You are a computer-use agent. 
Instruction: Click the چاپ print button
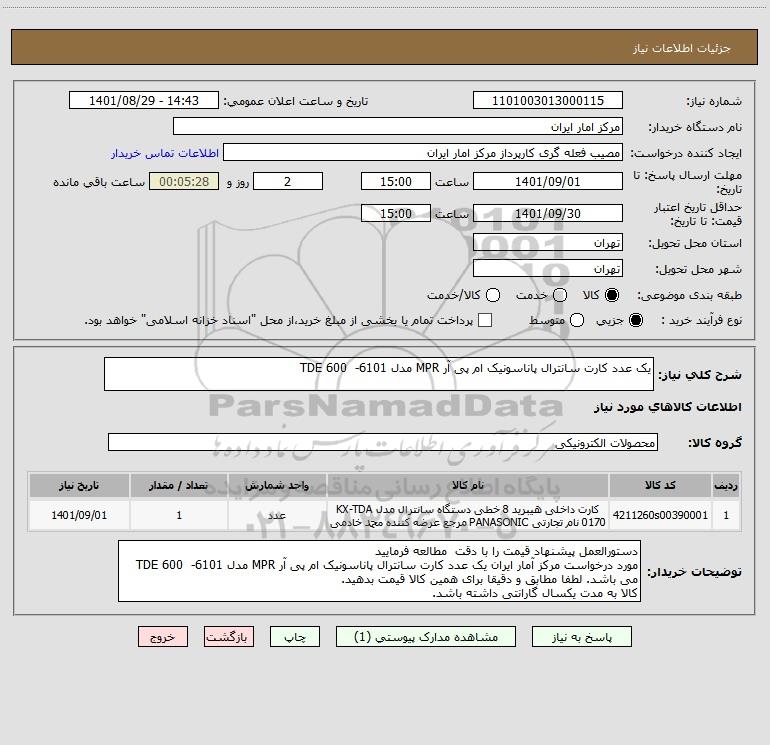click(x=295, y=637)
